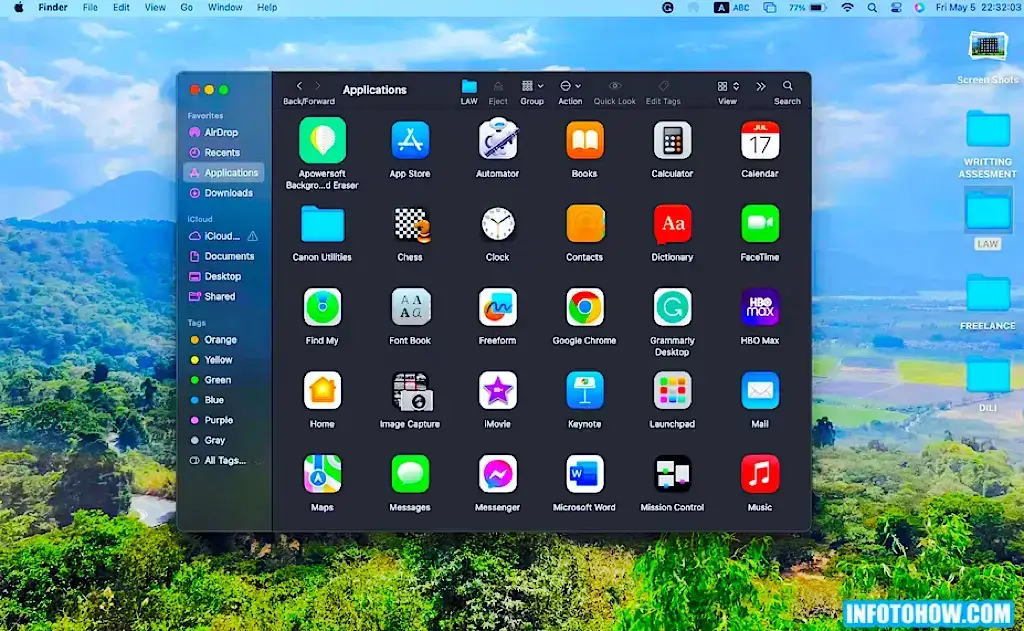Open the Canon Utilities folder
The image size is (1024, 631).
(x=322, y=224)
